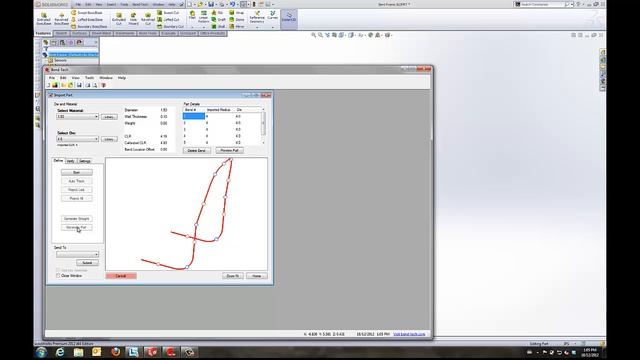Click the filter icon in the feature tree
This screenshot has width=640, height=360.
45,49
